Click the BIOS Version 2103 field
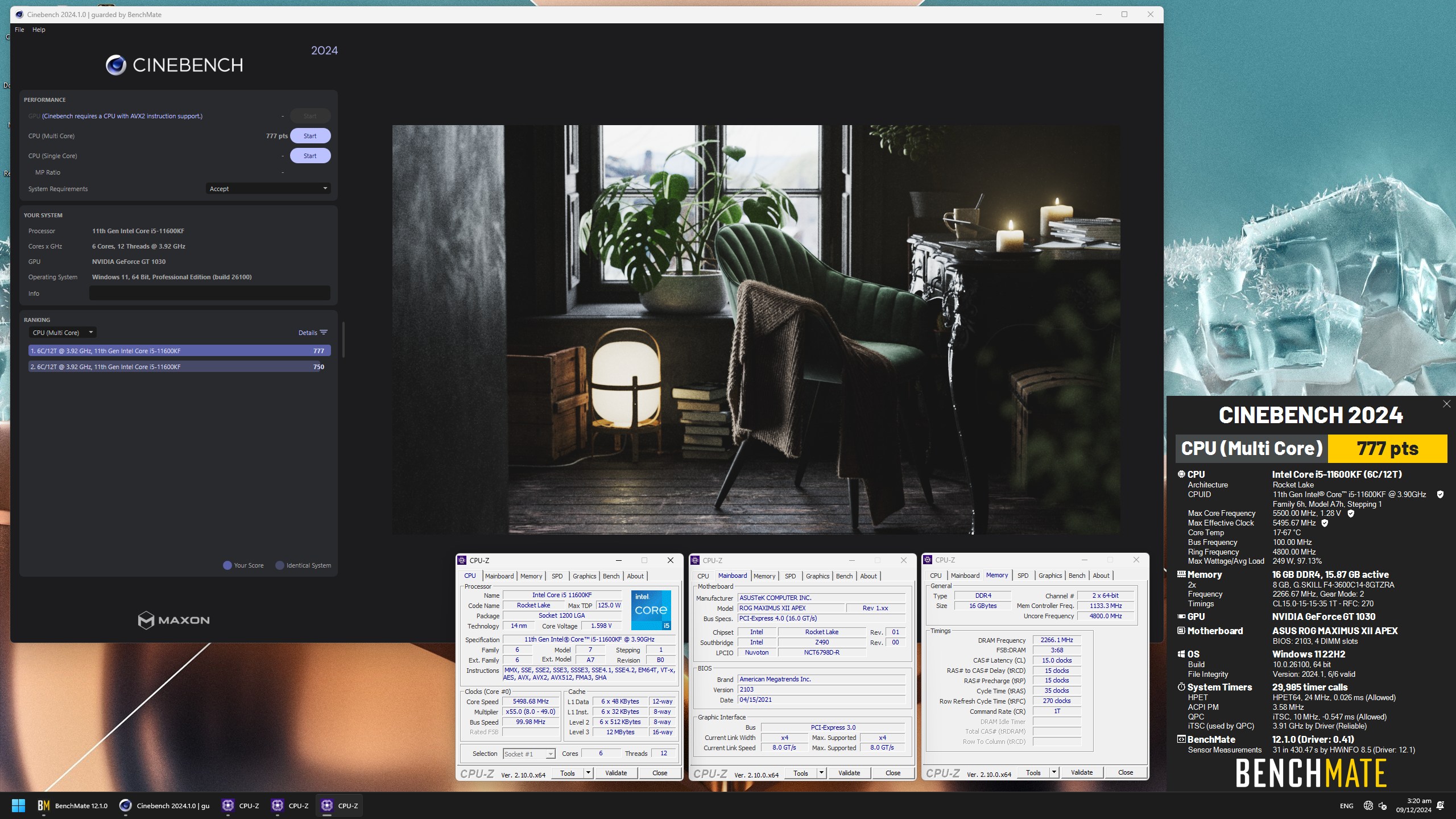Screen dimensions: 1456x819 click(x=821, y=689)
